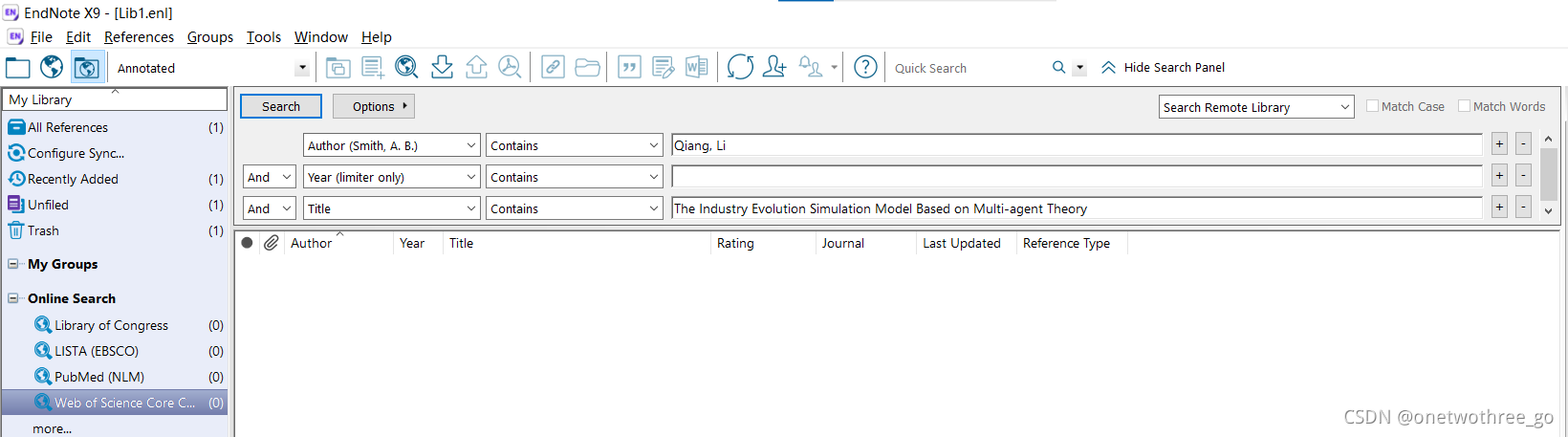Click the search panel vertical scrollbar
1568x437 pixels.
(x=1549, y=174)
